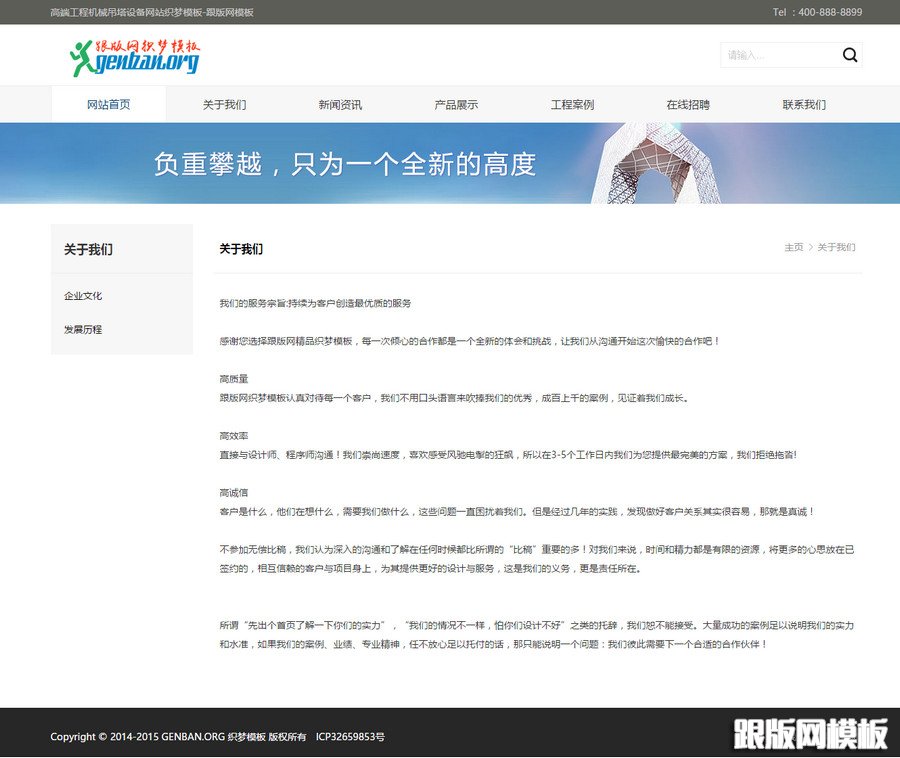This screenshot has width=900, height=758.
Task: Click the 跟版网模板 watermark in the footer
Action: tap(811, 734)
